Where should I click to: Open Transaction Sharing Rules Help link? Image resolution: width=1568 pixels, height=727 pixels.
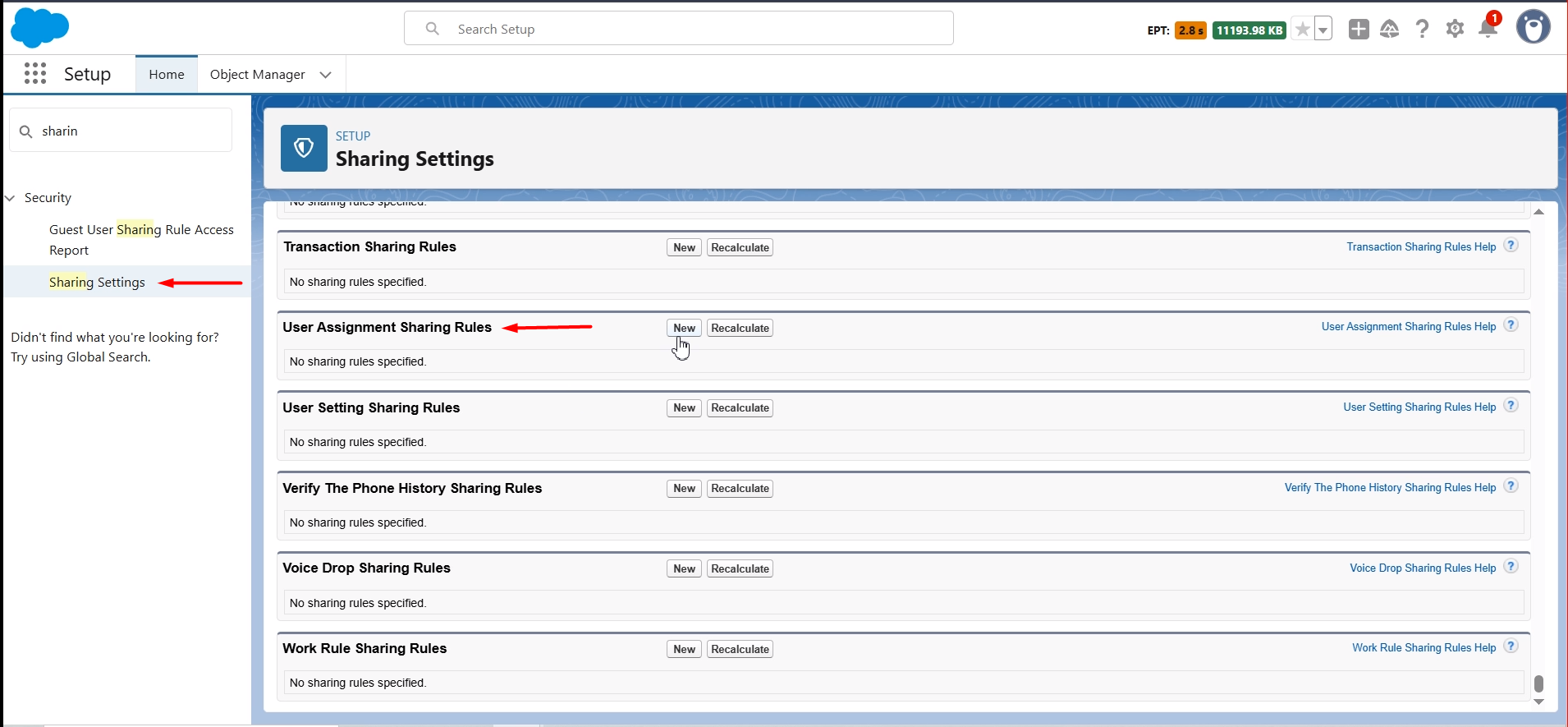[1421, 246]
